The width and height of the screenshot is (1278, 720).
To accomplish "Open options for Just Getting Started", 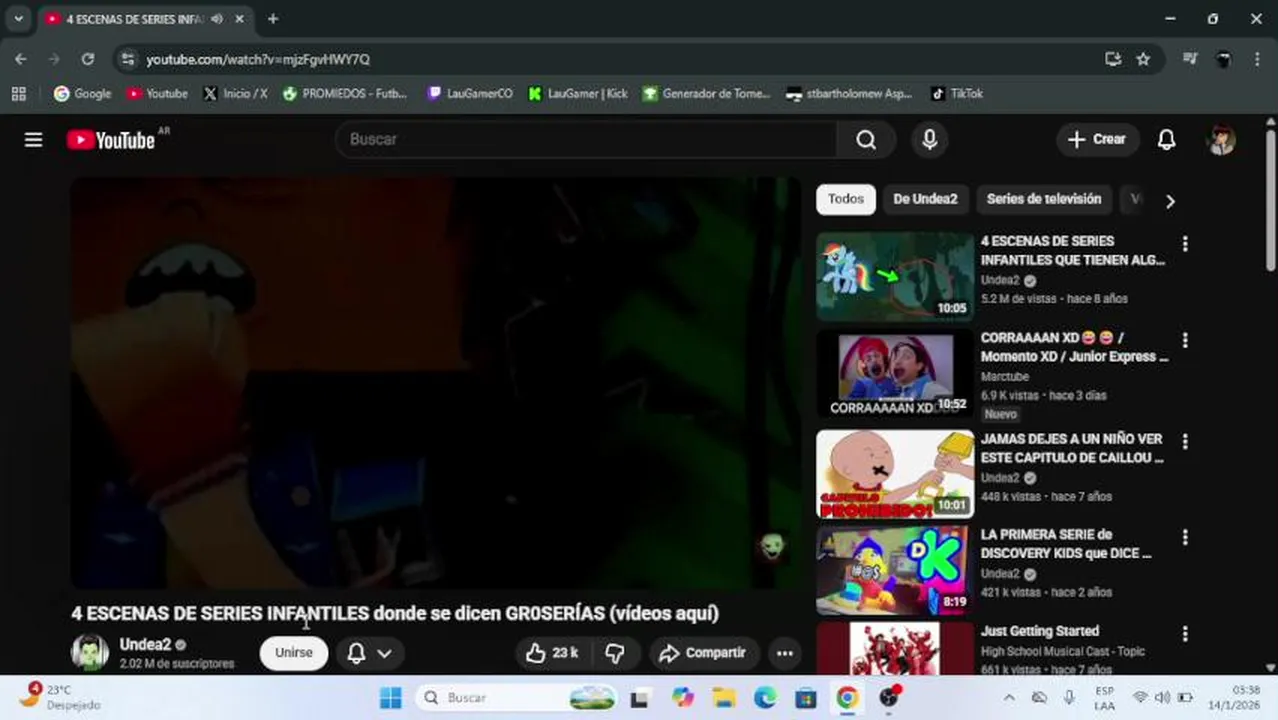I will 1185,634.
